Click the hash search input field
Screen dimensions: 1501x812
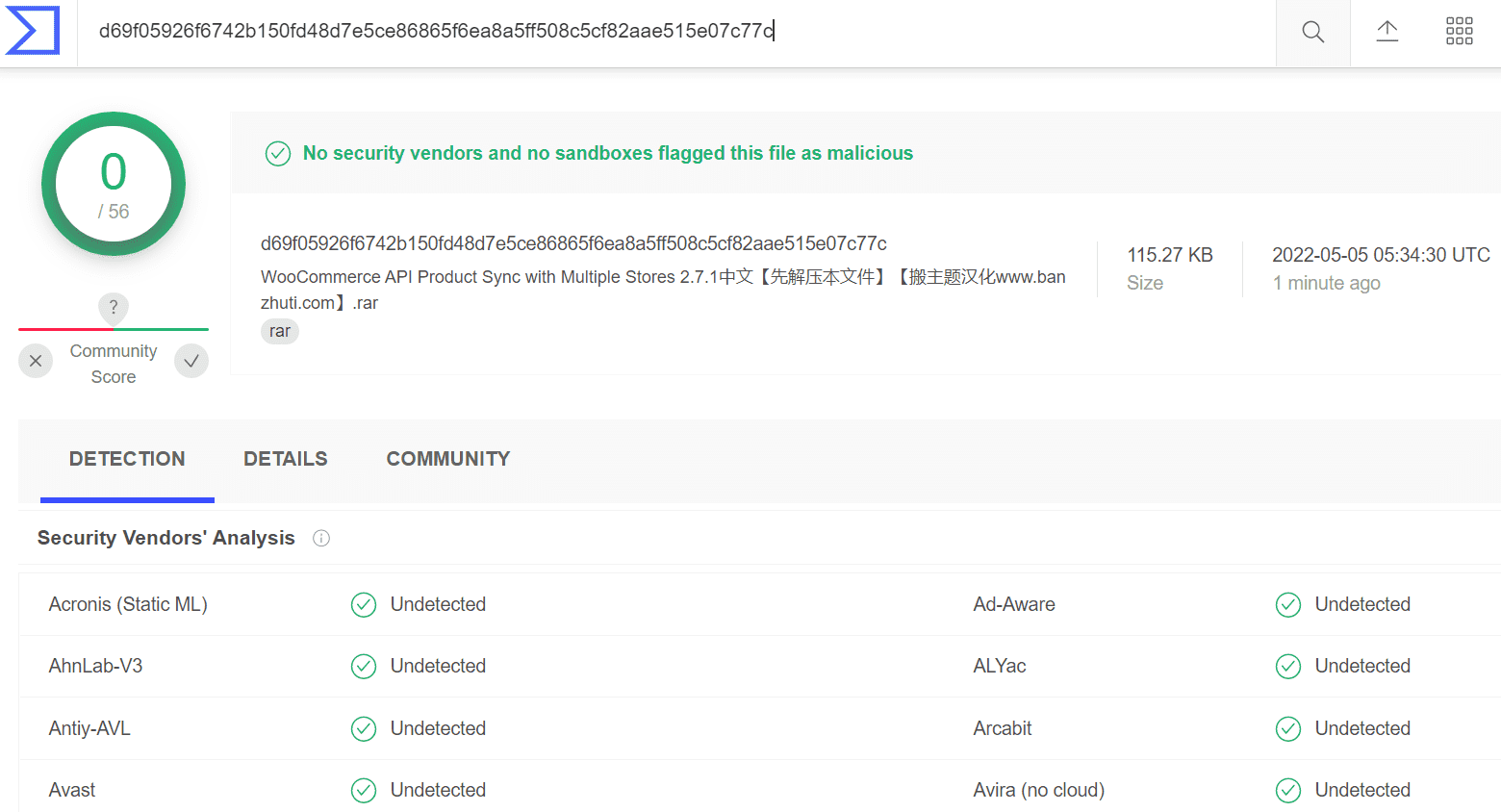click(676, 32)
